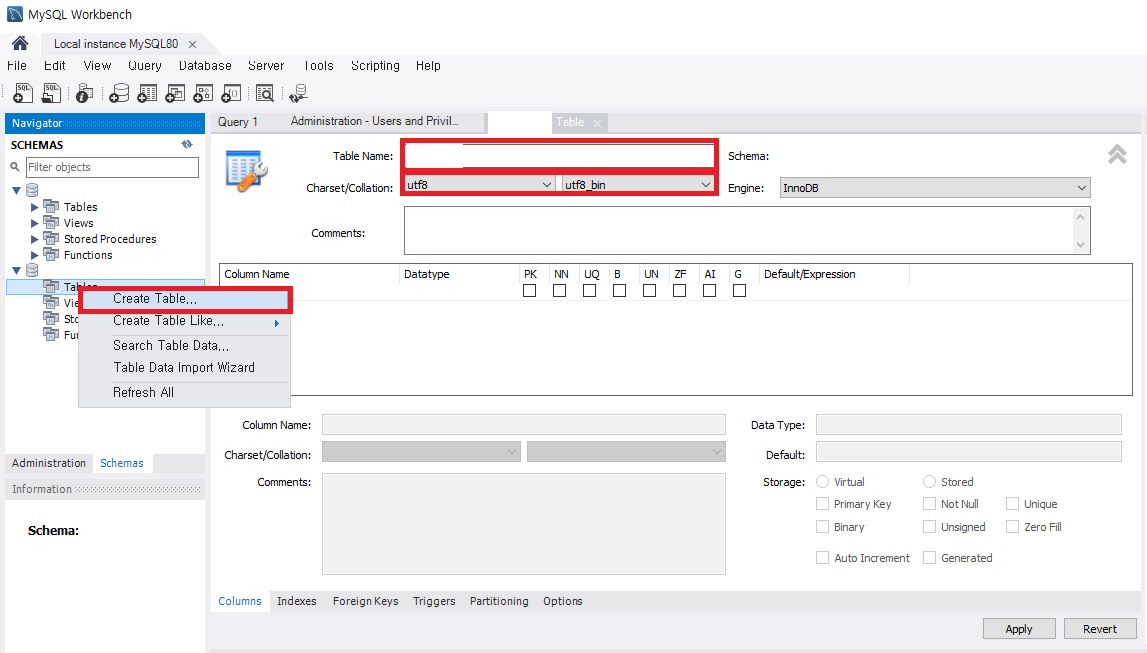Collapse the first schema tree node
1147x653 pixels.
click(x=17, y=190)
